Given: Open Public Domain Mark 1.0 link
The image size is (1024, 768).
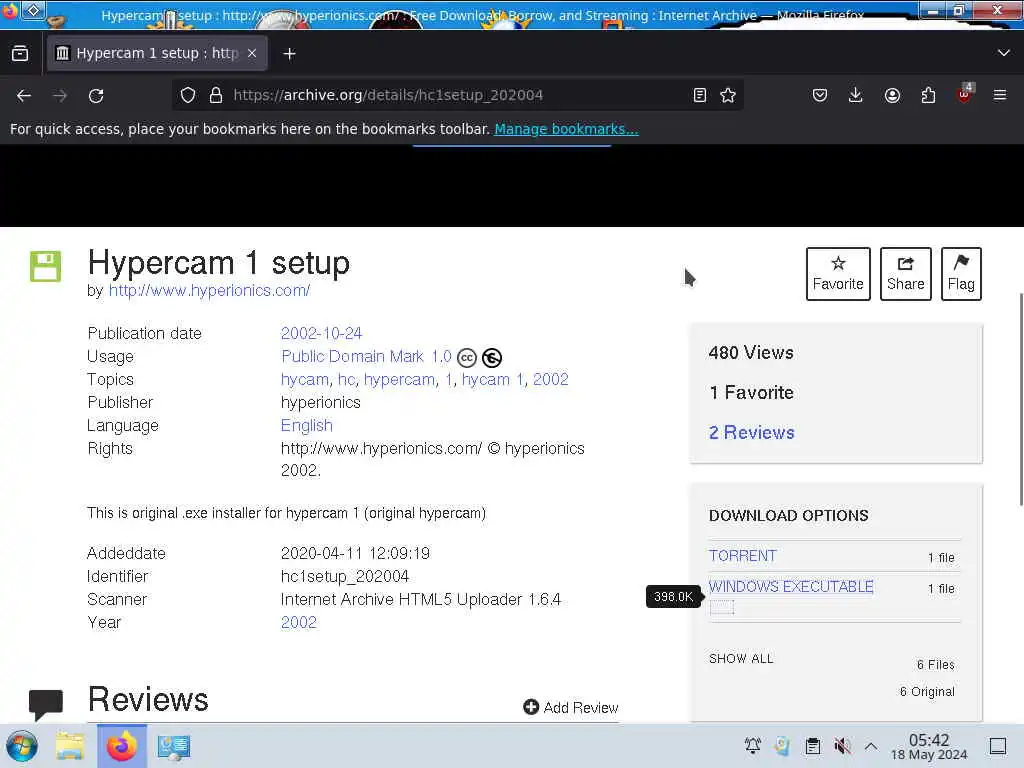Looking at the screenshot, I should (x=366, y=357).
